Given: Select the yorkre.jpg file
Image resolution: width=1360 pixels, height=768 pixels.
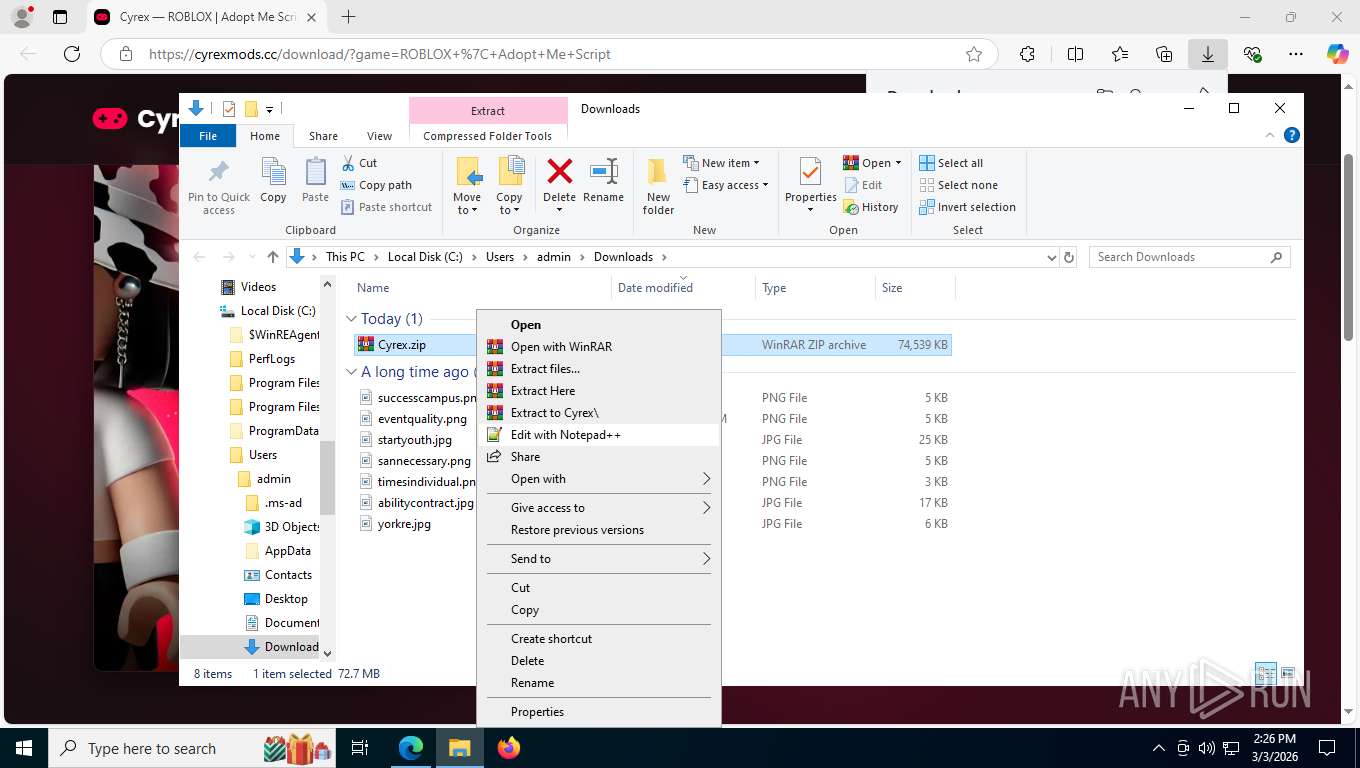Looking at the screenshot, I should click(x=404, y=524).
